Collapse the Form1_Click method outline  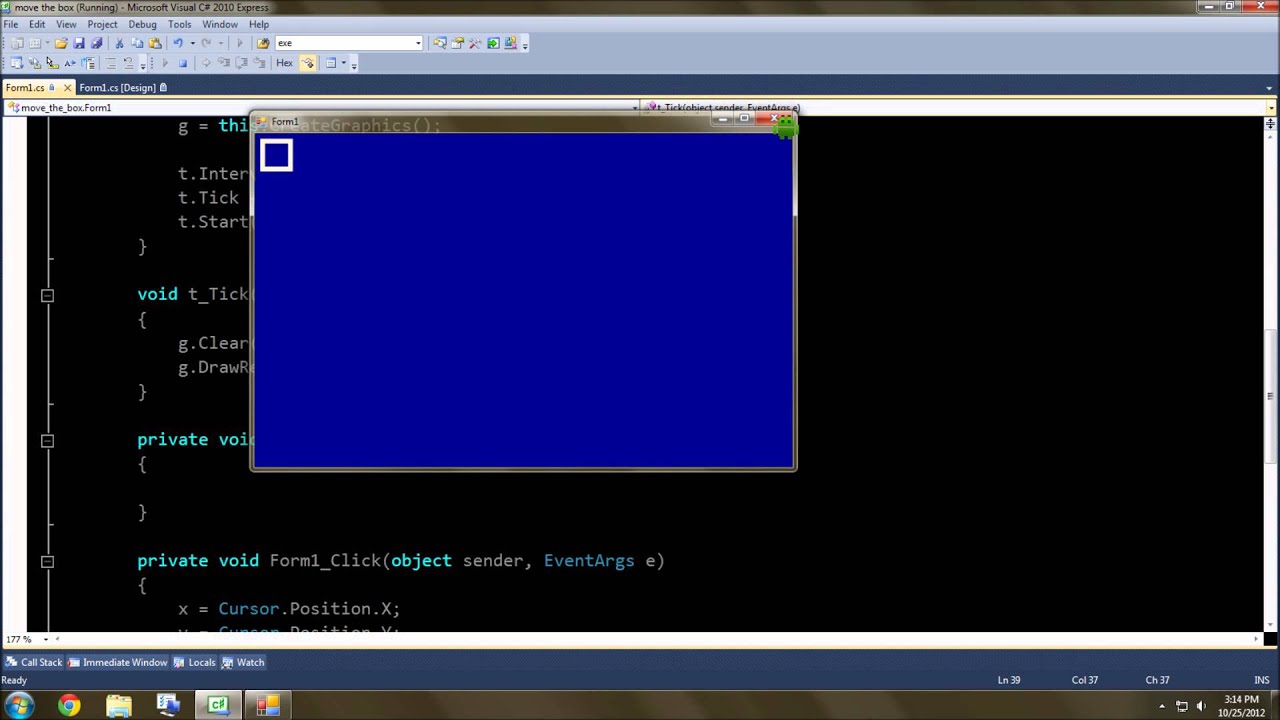coord(47,562)
